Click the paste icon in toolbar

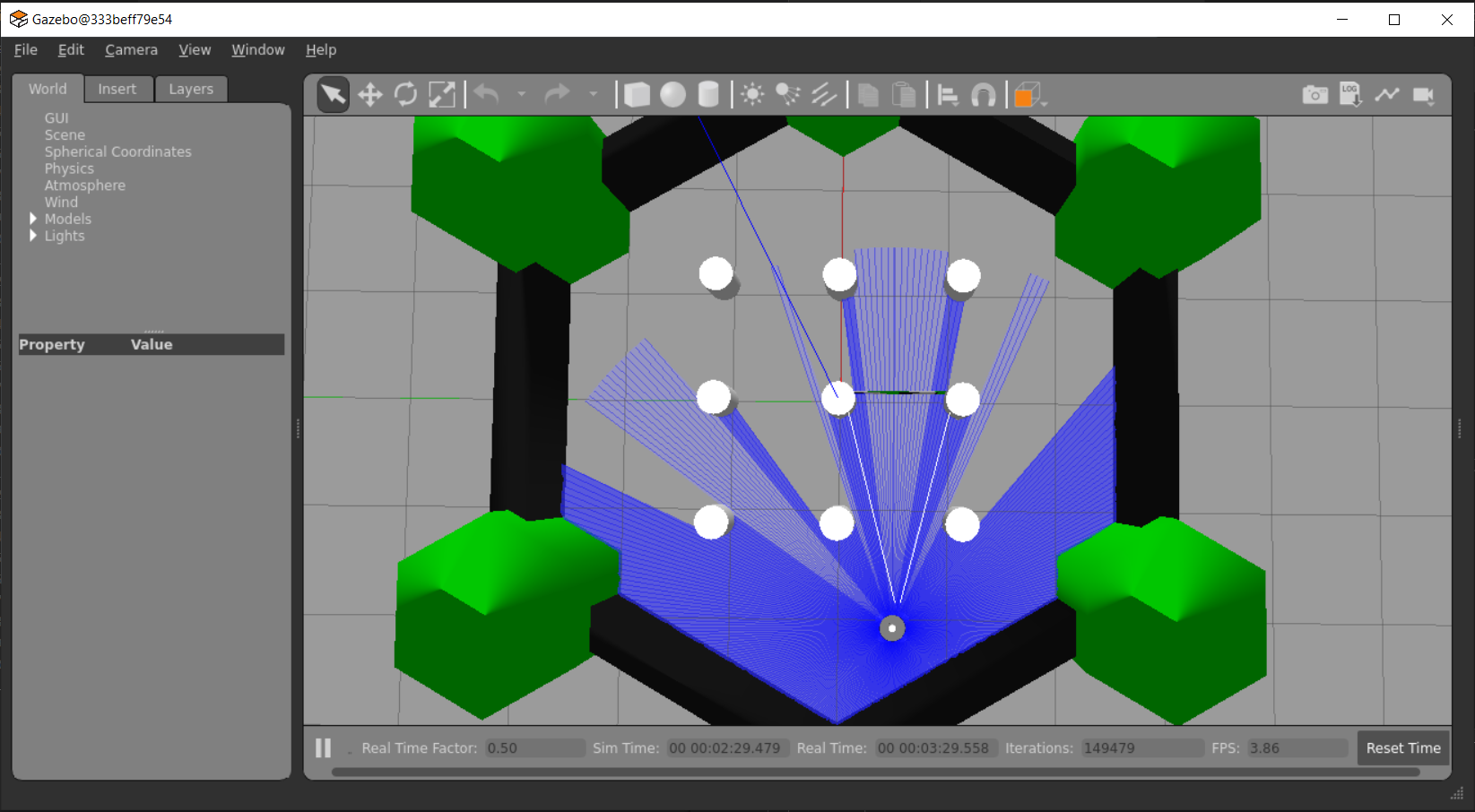pos(904,94)
